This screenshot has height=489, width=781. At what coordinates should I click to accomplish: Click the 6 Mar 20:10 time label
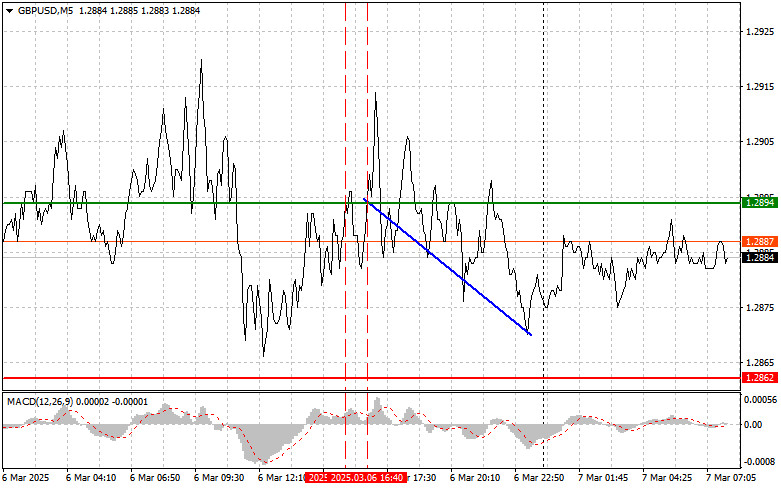click(x=475, y=478)
